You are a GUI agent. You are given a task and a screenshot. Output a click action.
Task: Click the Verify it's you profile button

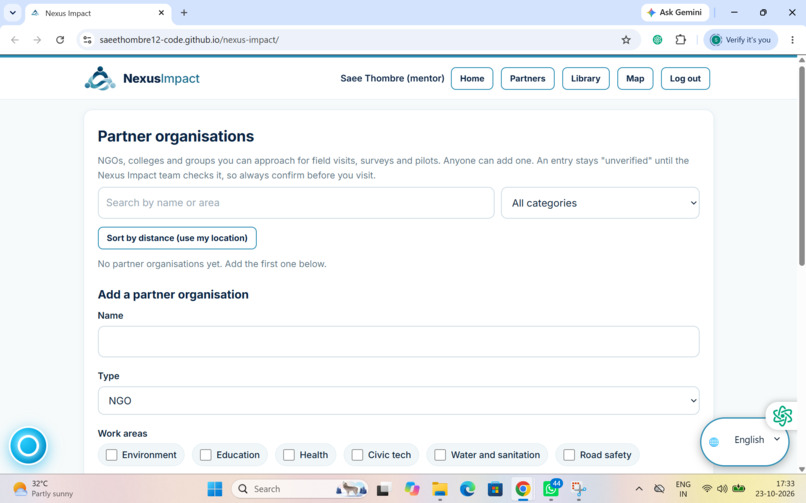740,40
